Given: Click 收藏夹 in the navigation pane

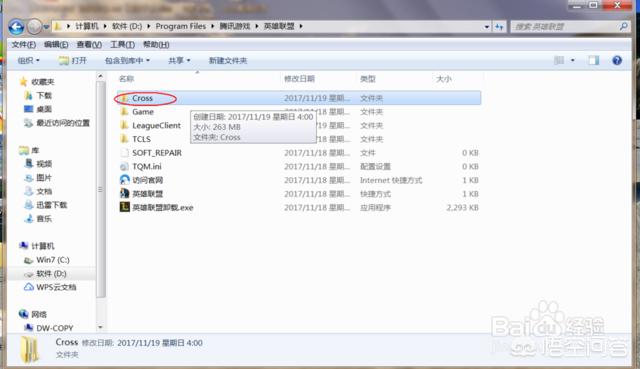Looking at the screenshot, I should click(x=42, y=82).
